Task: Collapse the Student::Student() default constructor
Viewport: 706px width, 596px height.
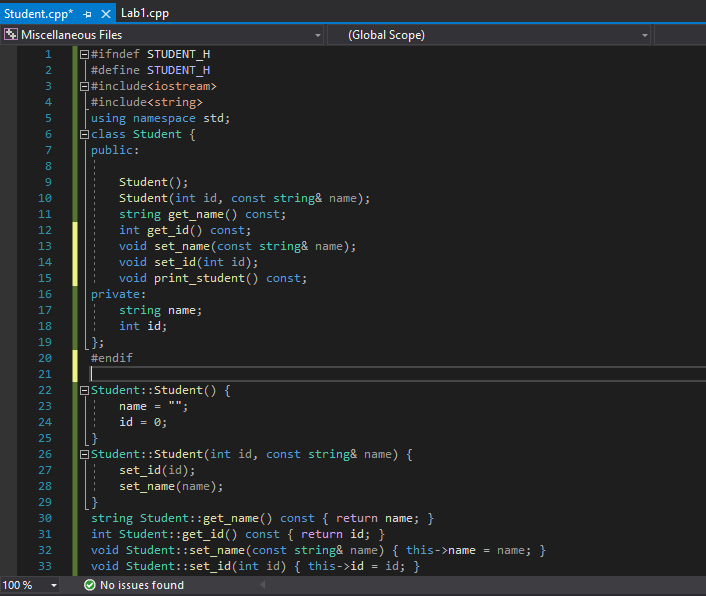Action: [x=84, y=391]
